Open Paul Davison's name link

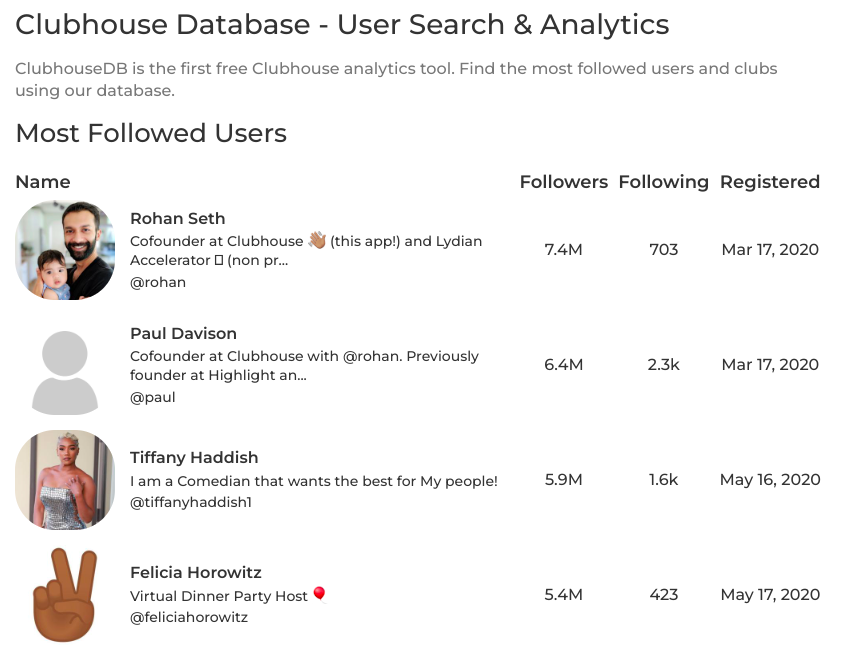(x=183, y=333)
